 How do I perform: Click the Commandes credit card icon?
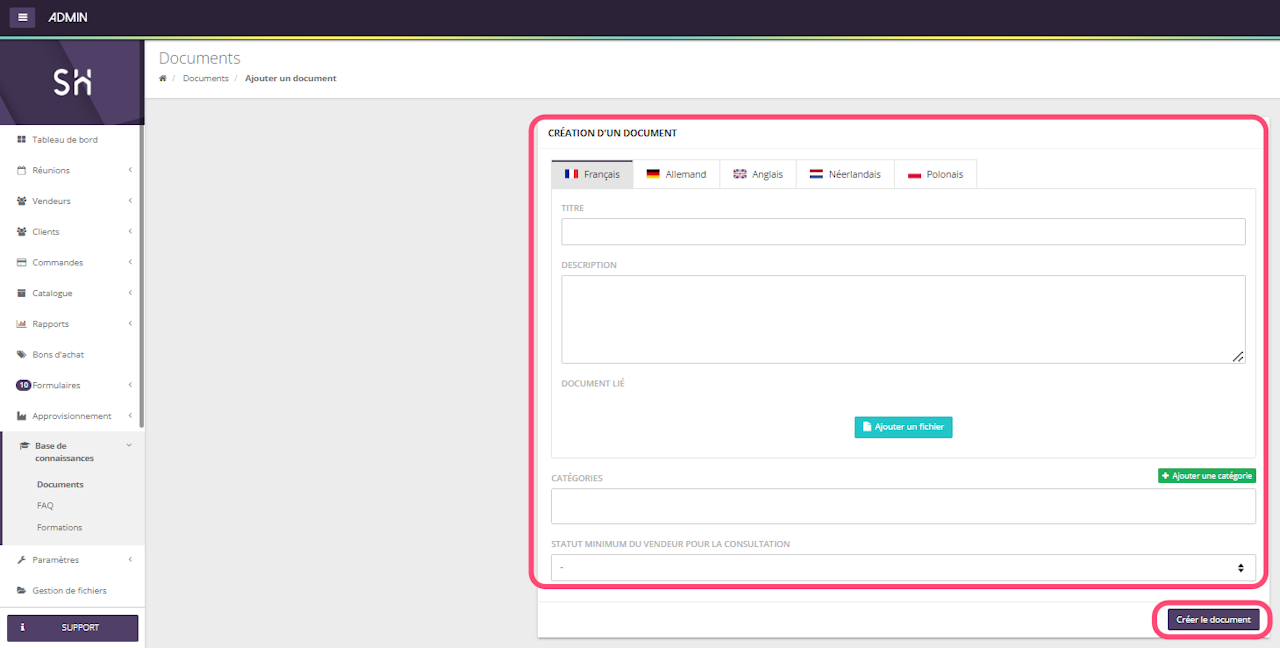pos(22,263)
